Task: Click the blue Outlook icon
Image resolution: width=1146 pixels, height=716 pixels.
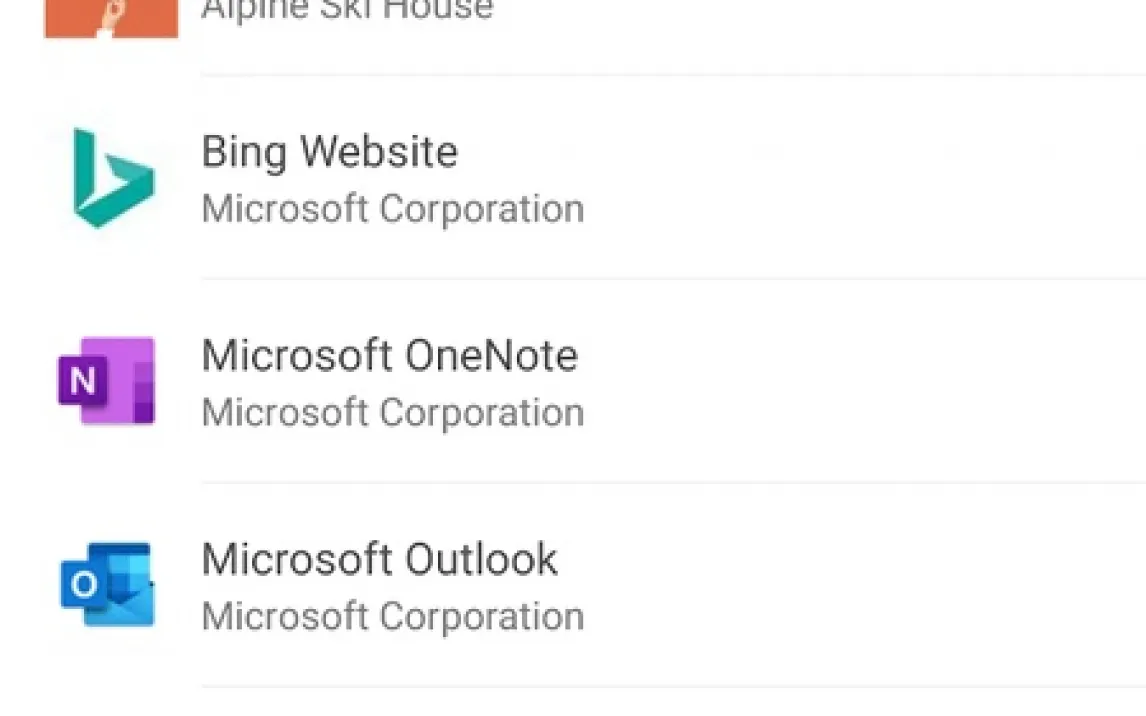Action: (x=107, y=585)
